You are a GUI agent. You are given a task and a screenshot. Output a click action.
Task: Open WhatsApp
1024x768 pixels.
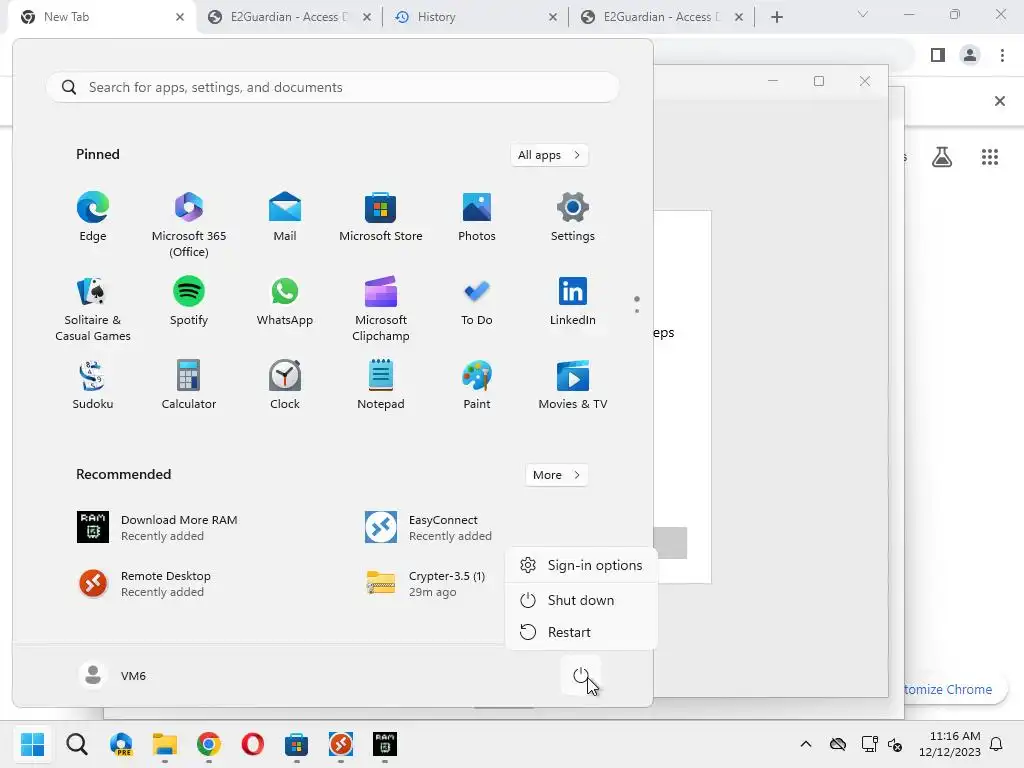click(x=285, y=301)
